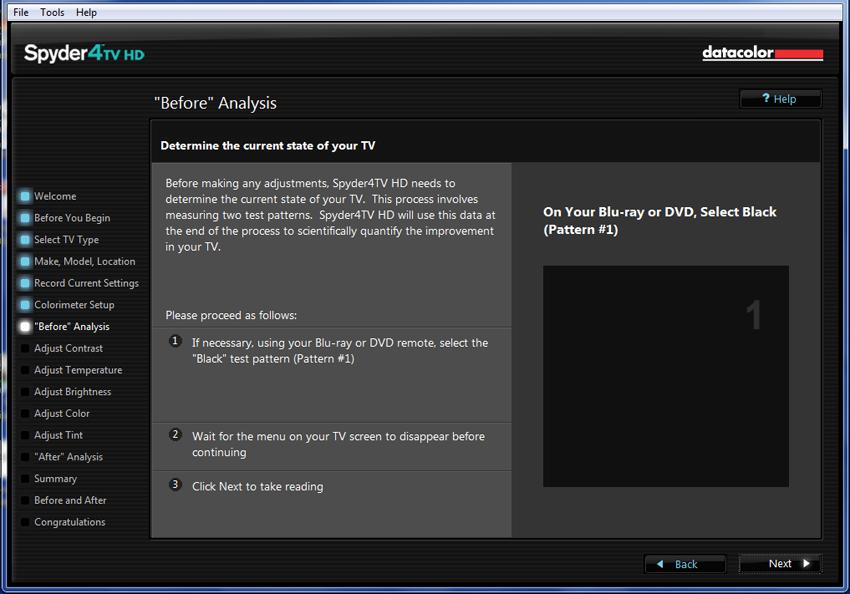Open the File menu

(21, 12)
